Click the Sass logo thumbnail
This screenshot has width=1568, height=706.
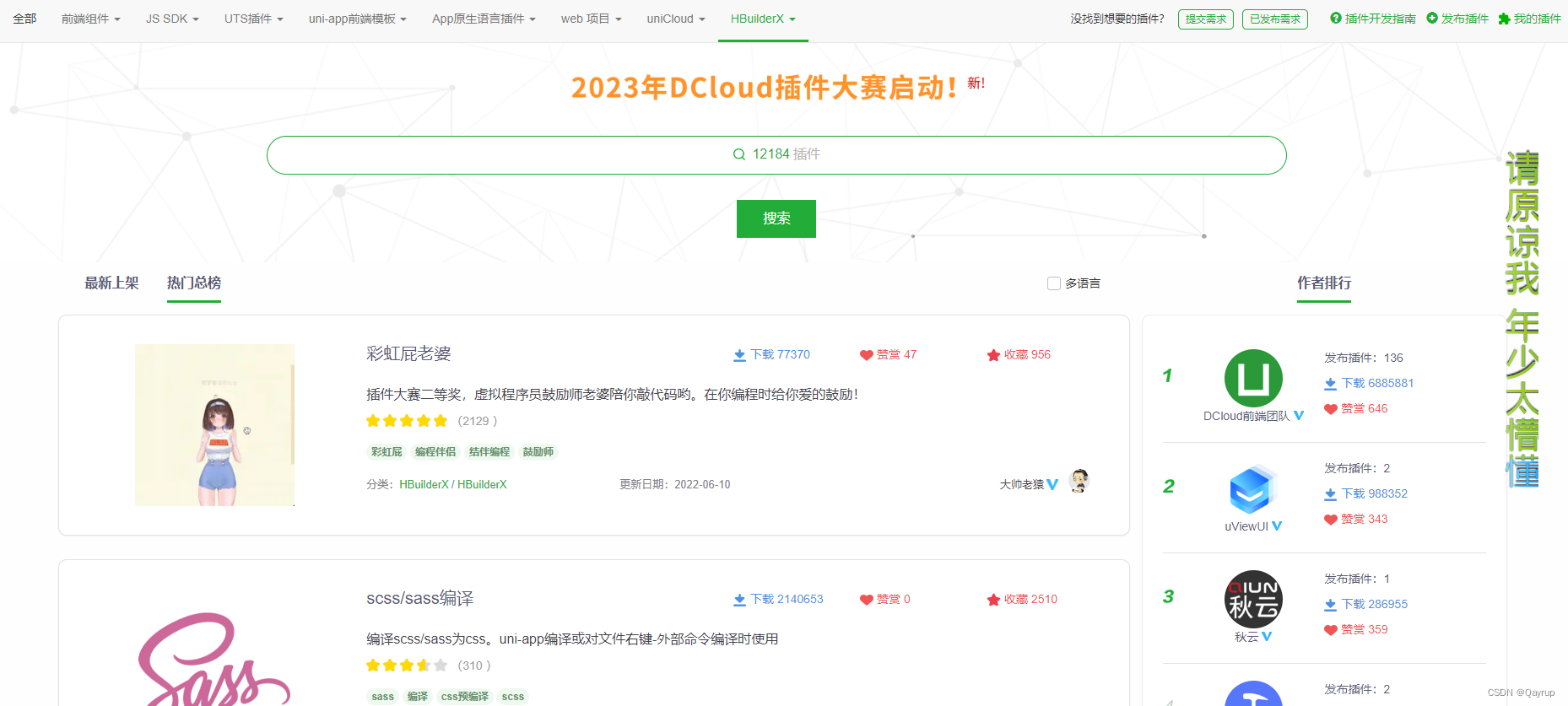coord(214,658)
